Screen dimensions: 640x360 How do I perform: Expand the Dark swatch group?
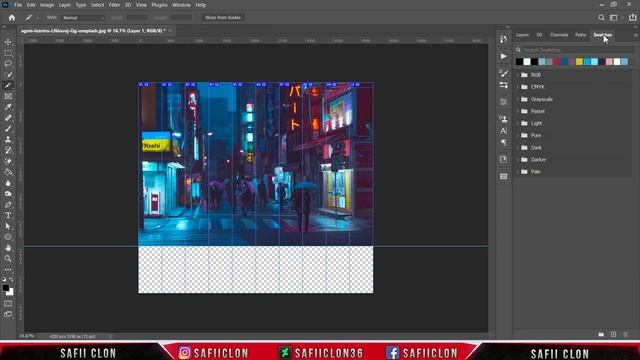coord(518,147)
